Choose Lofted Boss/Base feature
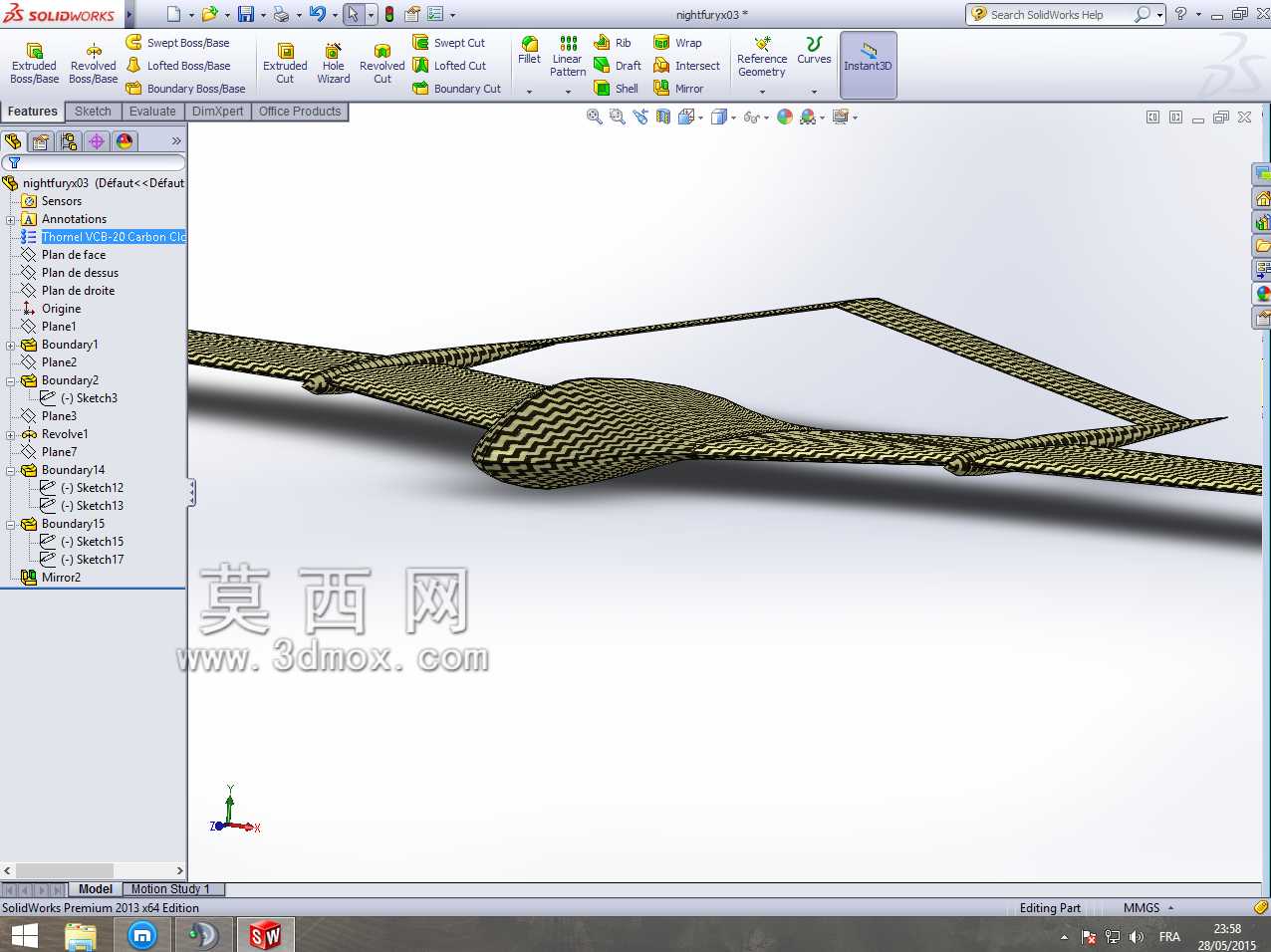Image resolution: width=1271 pixels, height=952 pixels. 178,66
